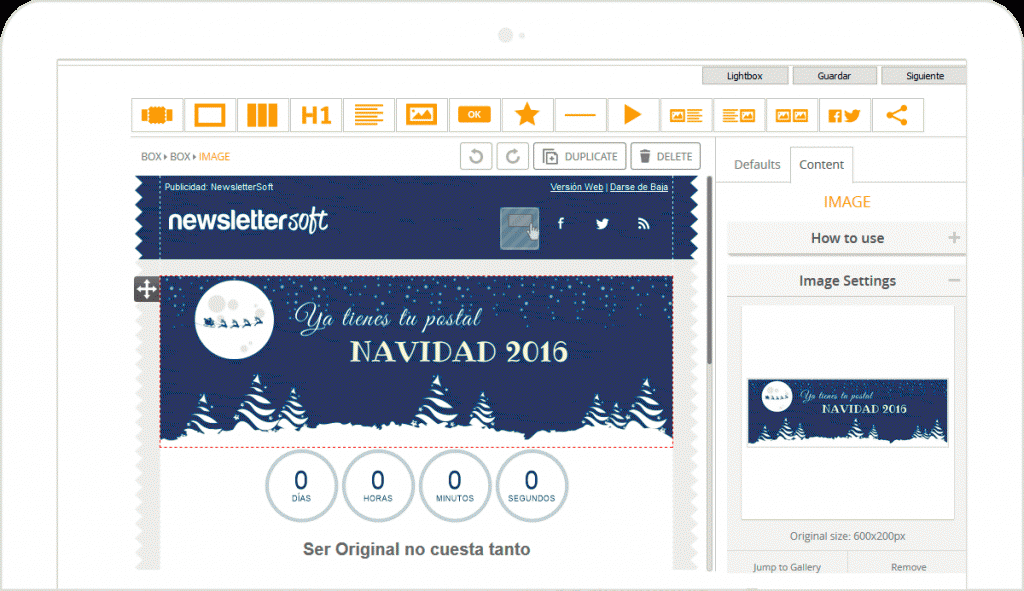Click the Facebook icon in newsletter header

coord(560,224)
